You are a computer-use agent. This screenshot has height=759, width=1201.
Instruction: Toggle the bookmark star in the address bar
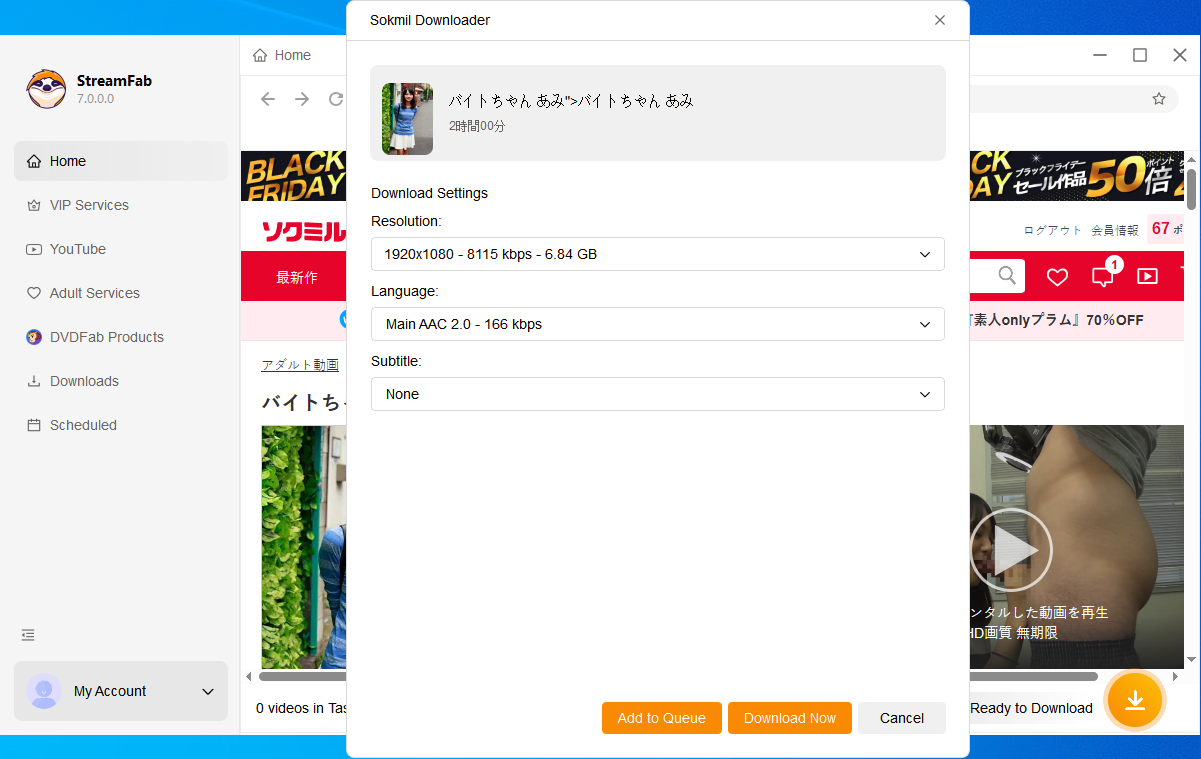pos(1159,99)
